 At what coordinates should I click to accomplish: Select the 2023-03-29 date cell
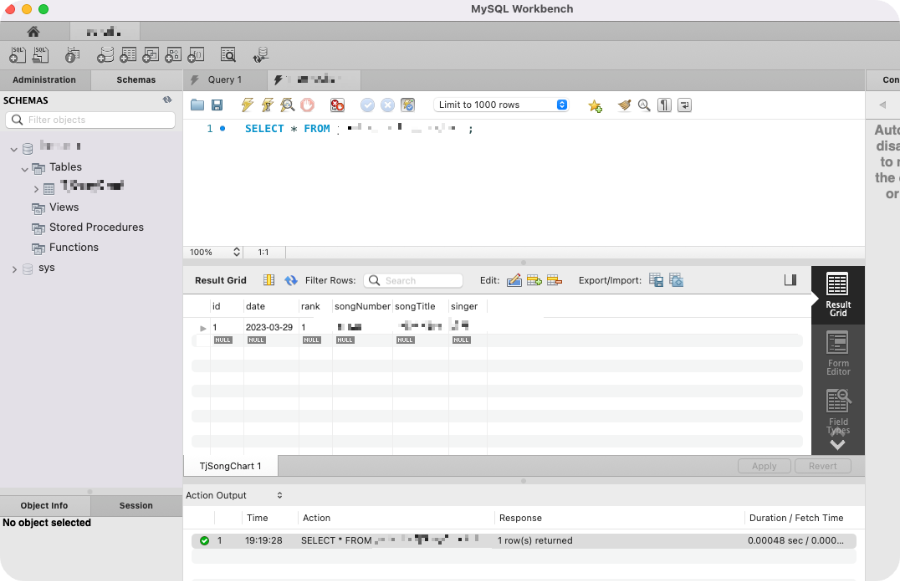click(269, 327)
